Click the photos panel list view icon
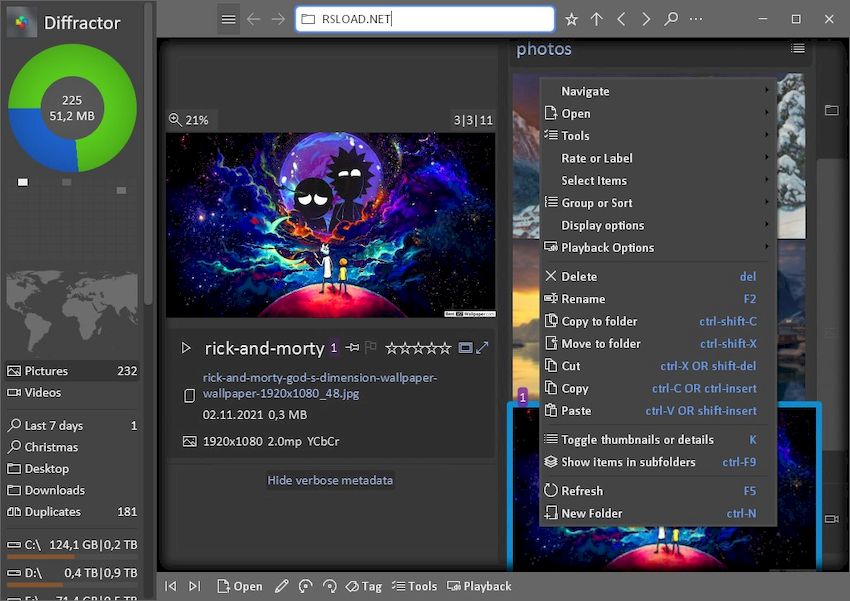Screen dimensions: 850x601 click(797, 49)
